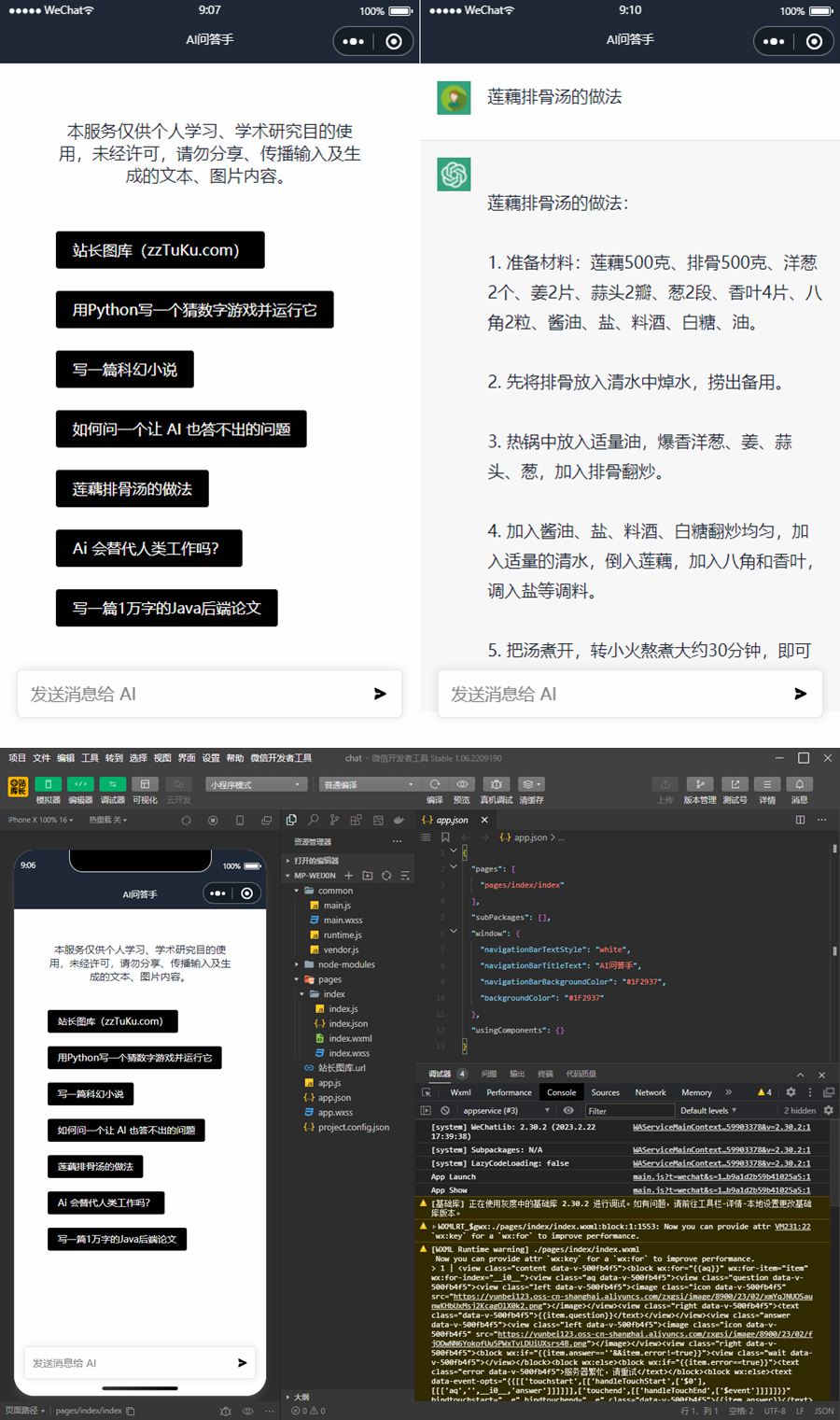The width and height of the screenshot is (840, 1420).
Task: Open the 普通编译 compile mode dropdown
Action: click(368, 784)
